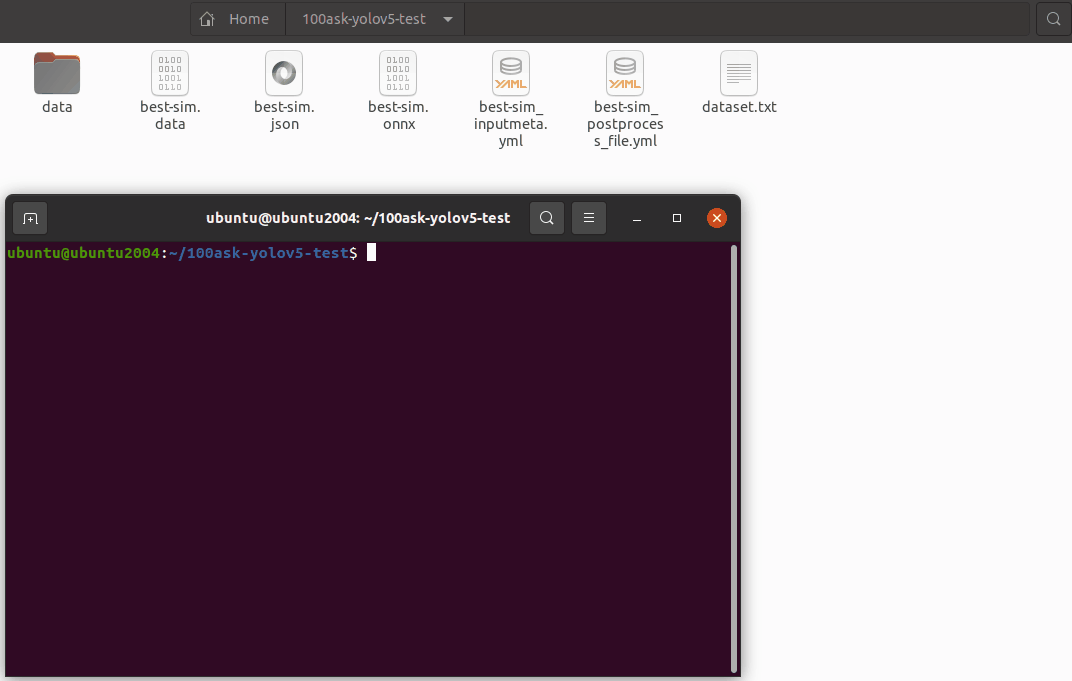Open a new terminal tab

pyautogui.click(x=30, y=218)
